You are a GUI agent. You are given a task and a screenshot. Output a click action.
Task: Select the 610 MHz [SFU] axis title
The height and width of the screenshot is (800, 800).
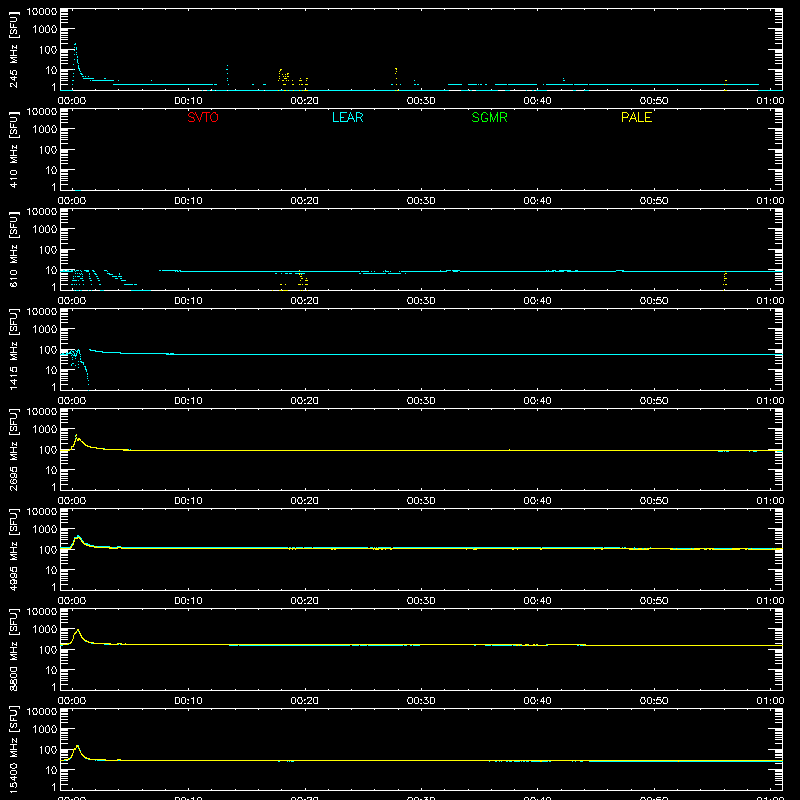click(13, 249)
